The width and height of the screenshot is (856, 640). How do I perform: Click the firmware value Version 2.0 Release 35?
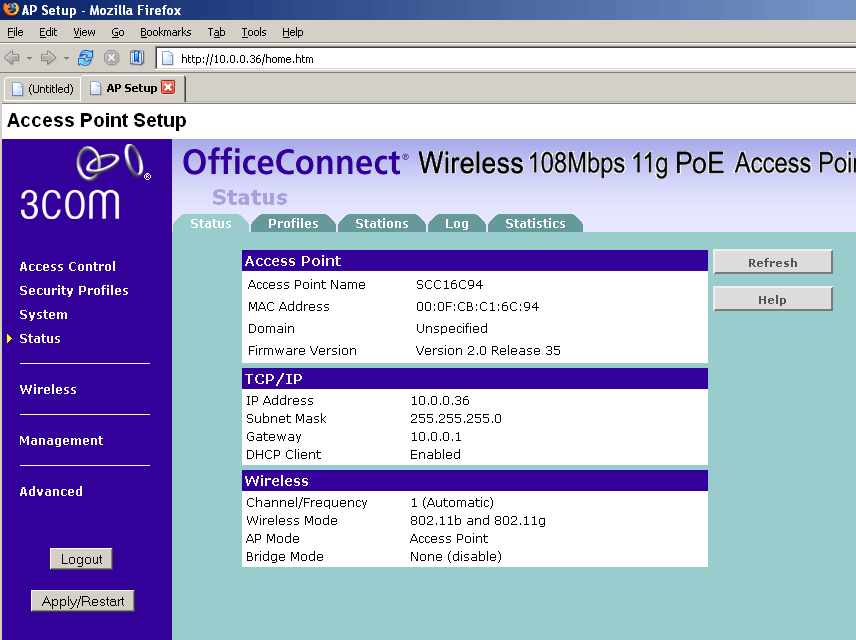tap(488, 351)
